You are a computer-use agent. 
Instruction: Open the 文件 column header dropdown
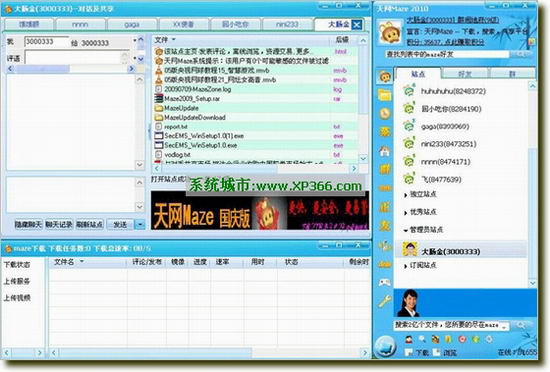(174, 40)
